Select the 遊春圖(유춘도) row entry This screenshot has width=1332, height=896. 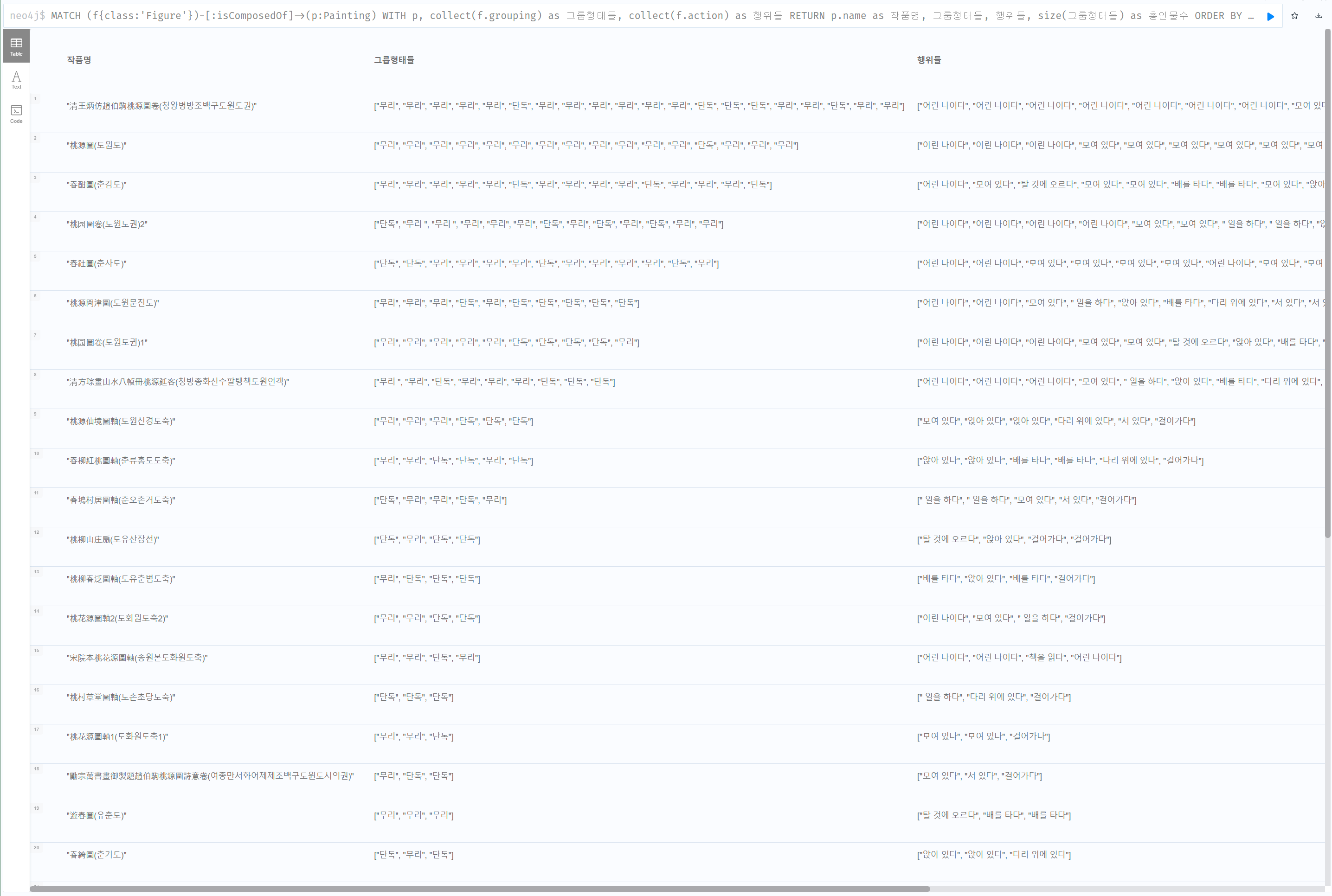[x=96, y=815]
